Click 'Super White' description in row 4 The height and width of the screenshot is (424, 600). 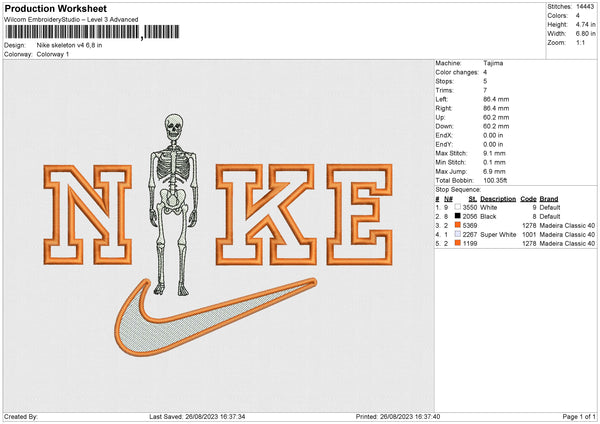(498, 235)
